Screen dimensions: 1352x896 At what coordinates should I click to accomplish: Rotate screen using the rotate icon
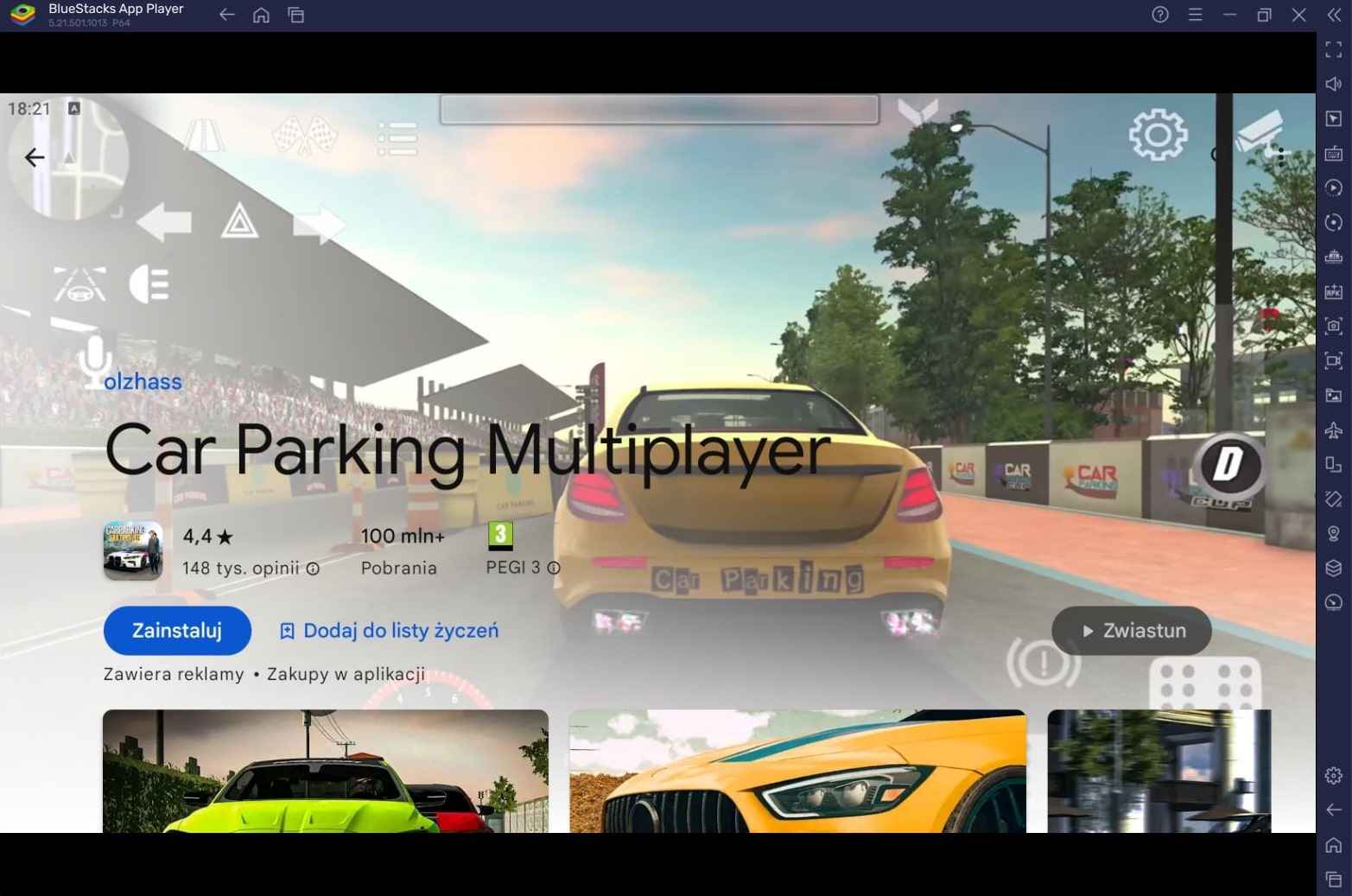(1334, 499)
